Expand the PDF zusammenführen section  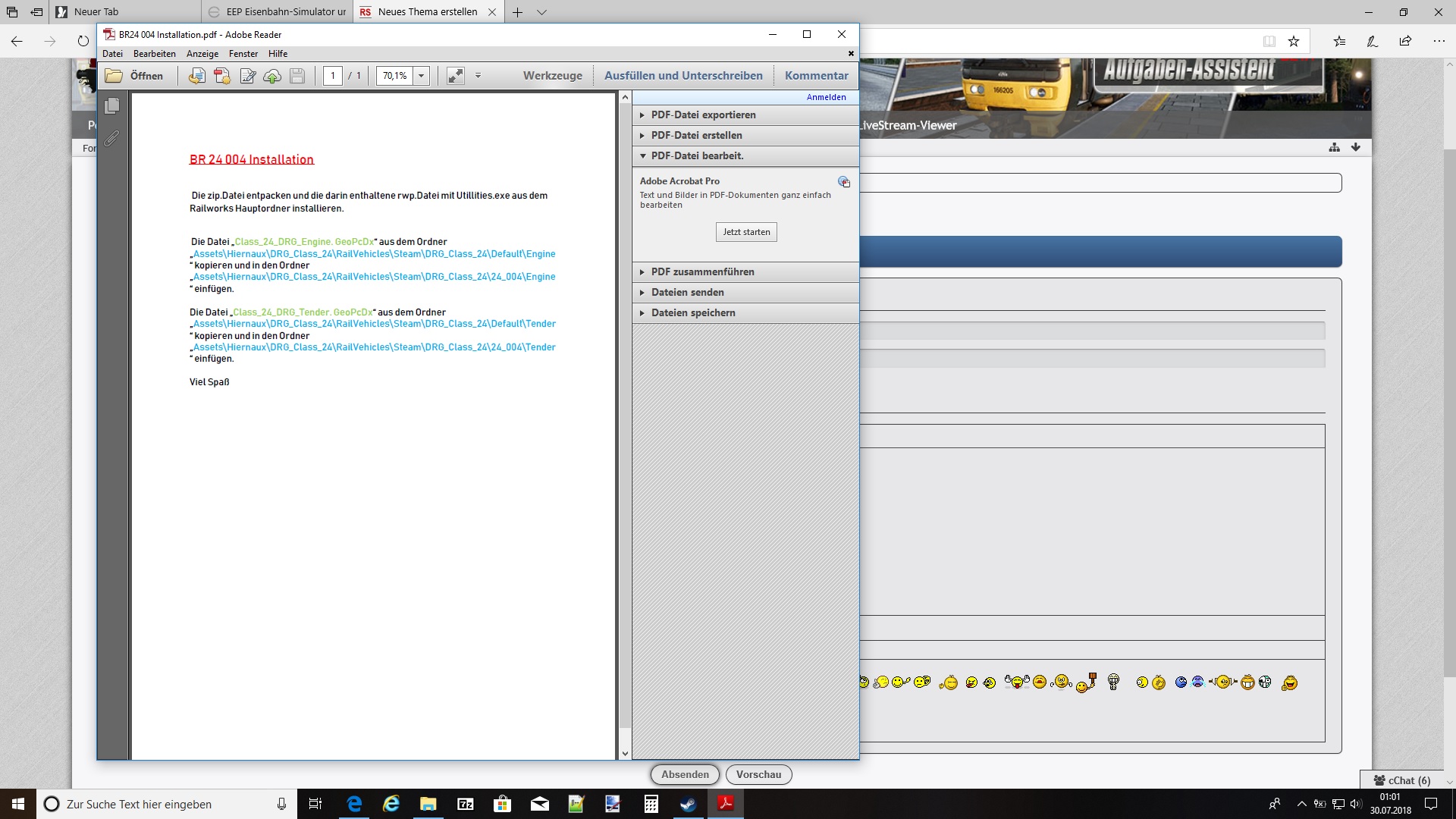(x=702, y=272)
